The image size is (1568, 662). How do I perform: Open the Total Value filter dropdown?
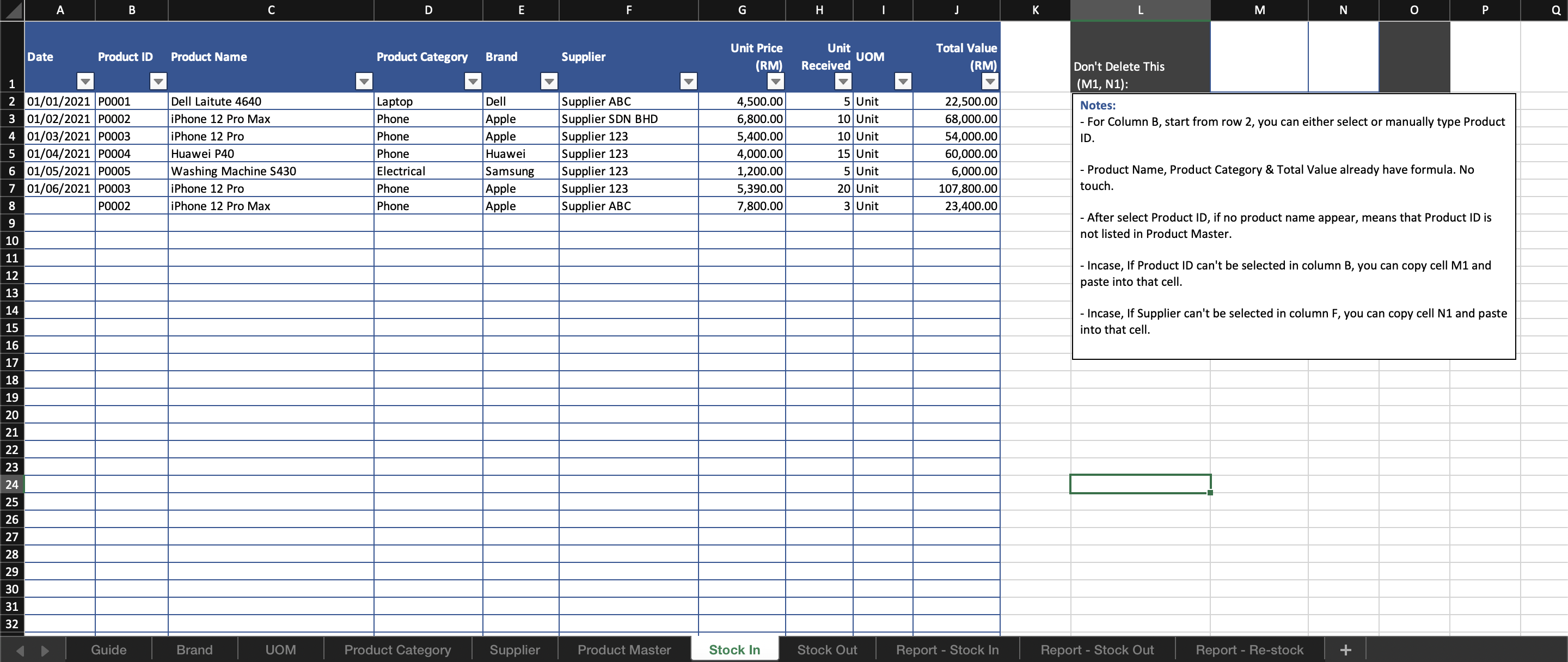[x=990, y=81]
